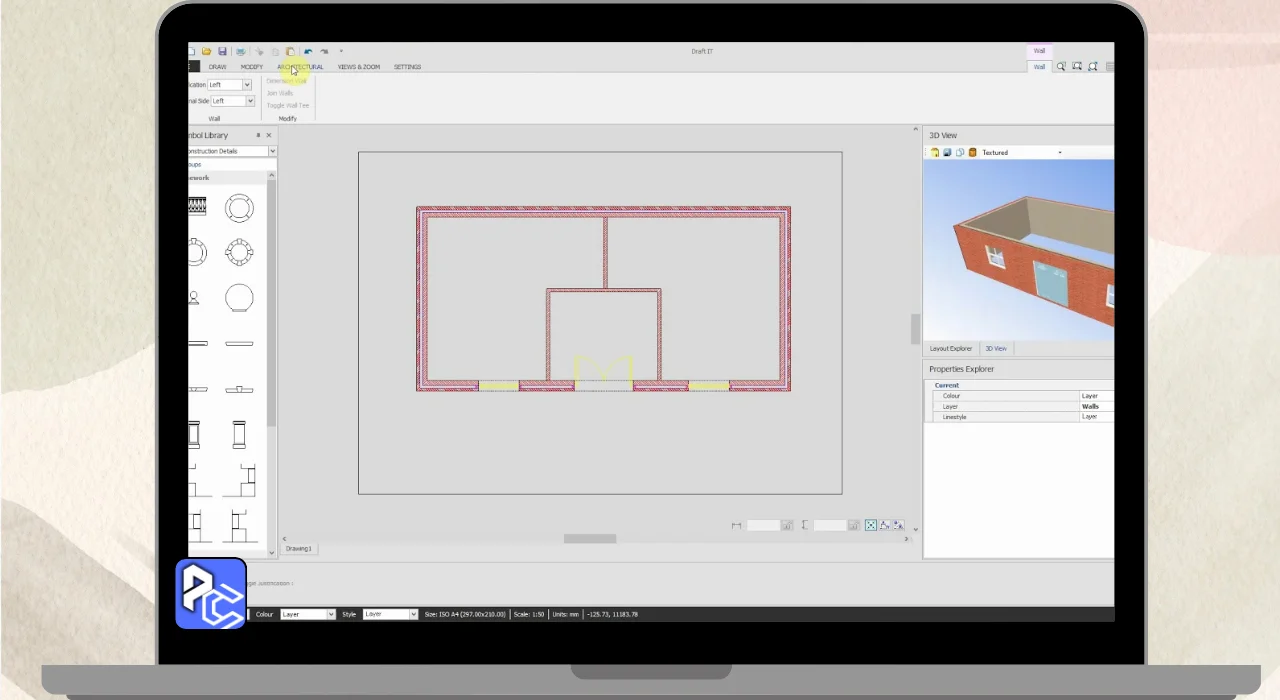Click the magnifier zoom icon beside Wall tab
This screenshot has height=700, width=1280.
pos(1061,67)
